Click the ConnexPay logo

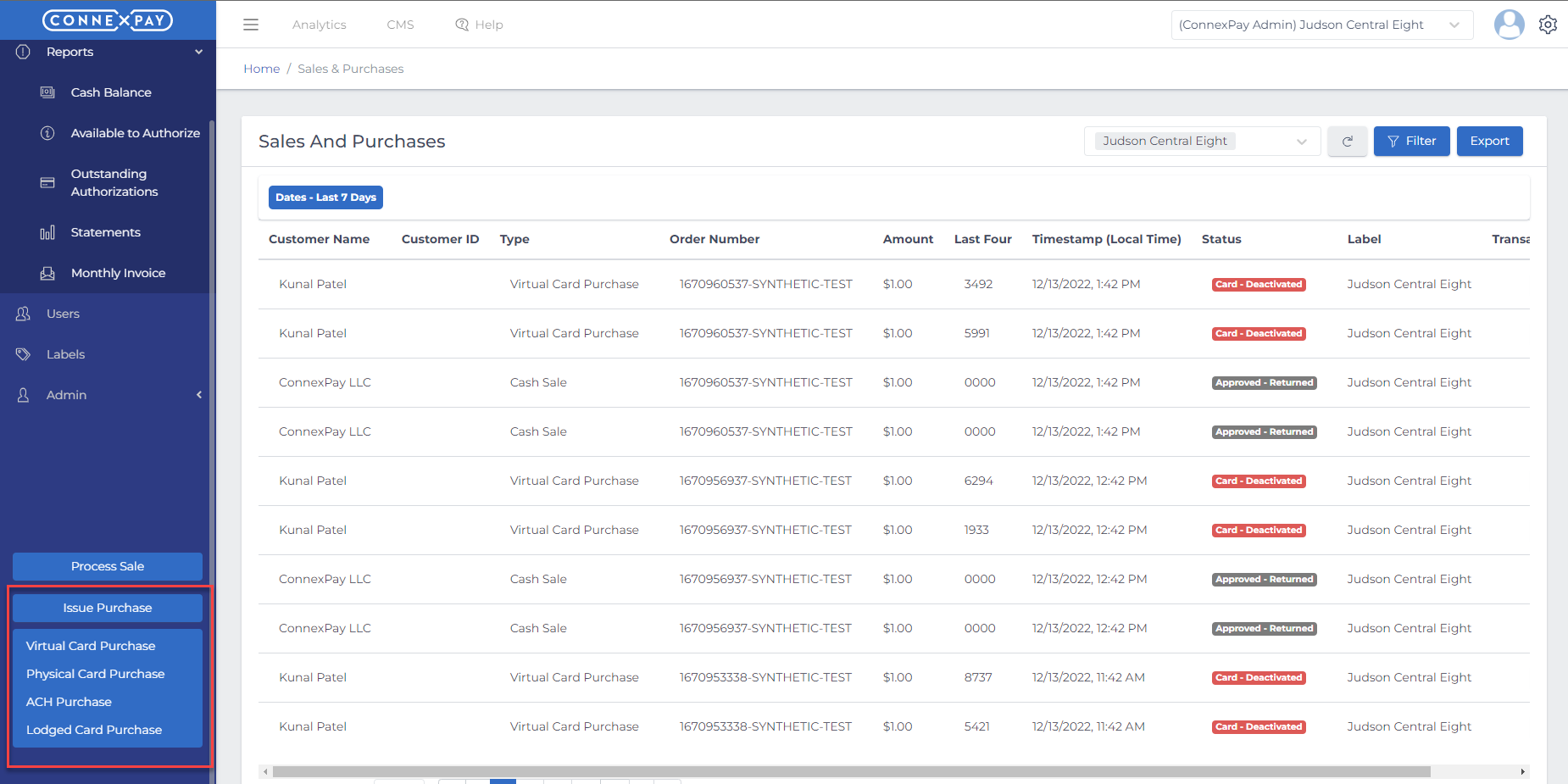(x=108, y=20)
